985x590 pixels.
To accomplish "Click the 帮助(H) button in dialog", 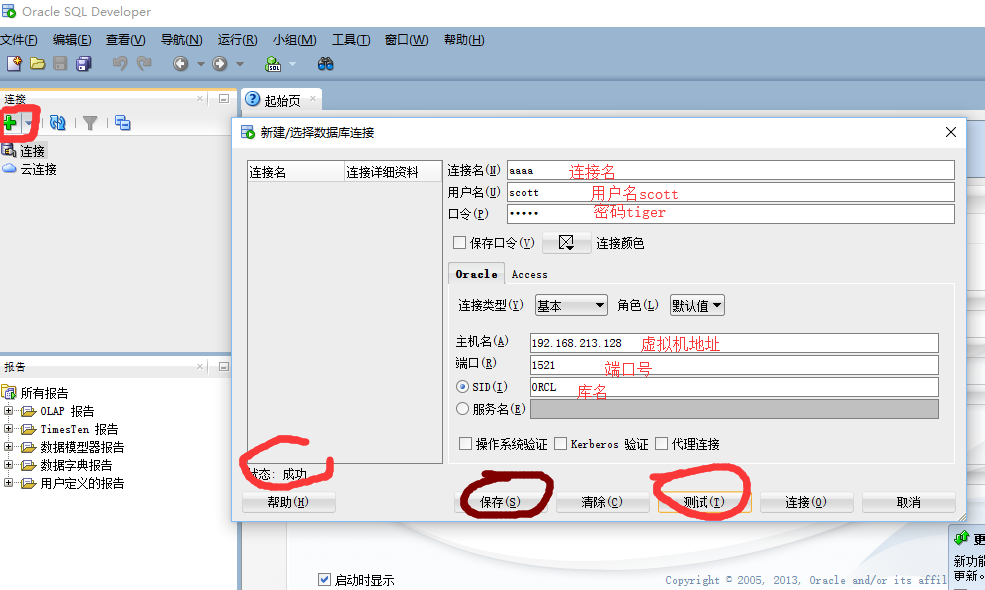I will (288, 502).
